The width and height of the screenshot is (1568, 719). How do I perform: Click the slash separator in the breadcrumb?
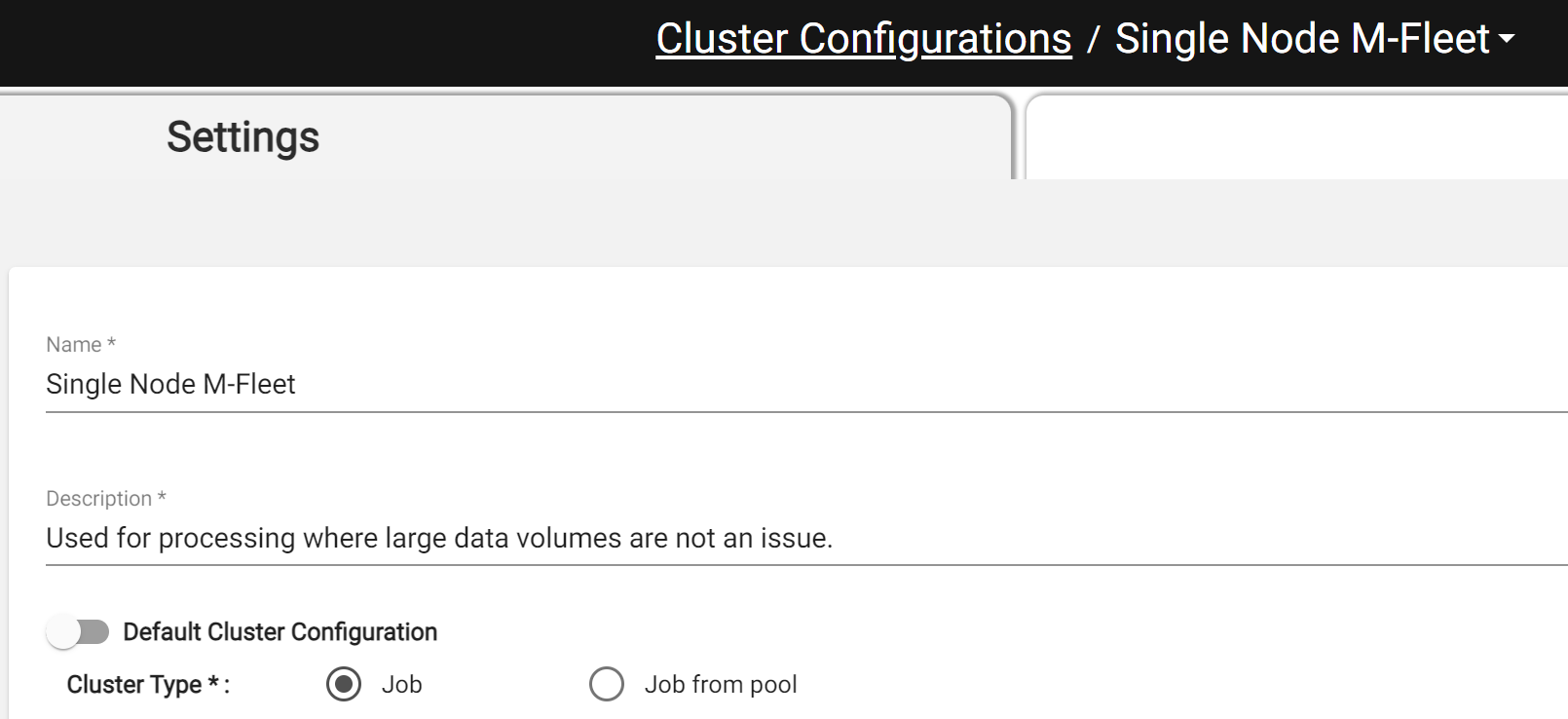click(1094, 40)
